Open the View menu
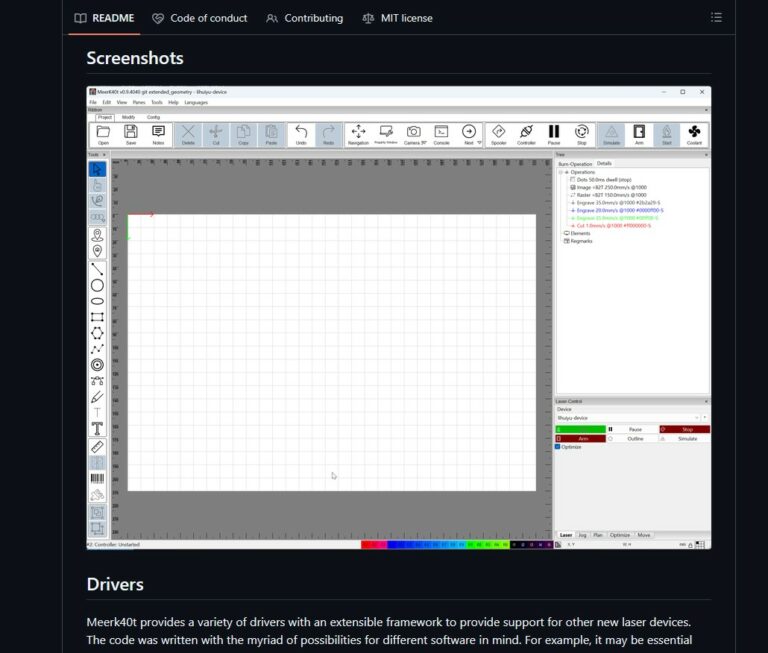 121,102
